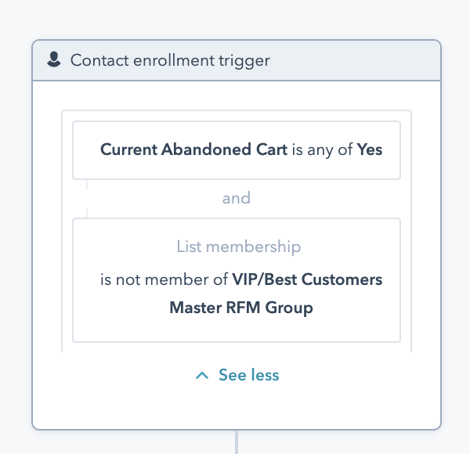Click the Master RFM Group text

tap(241, 308)
